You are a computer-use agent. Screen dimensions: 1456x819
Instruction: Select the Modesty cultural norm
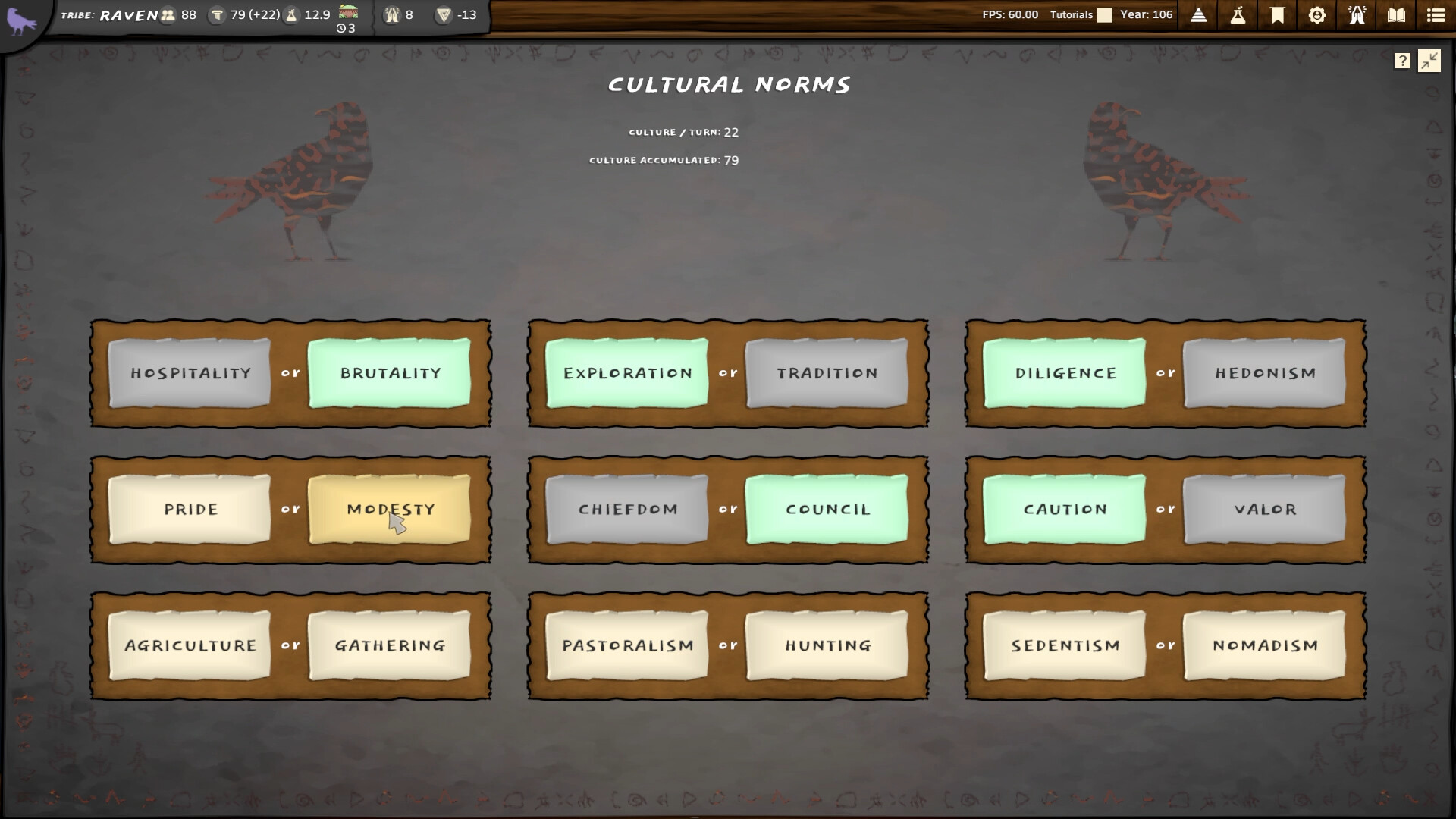click(390, 510)
